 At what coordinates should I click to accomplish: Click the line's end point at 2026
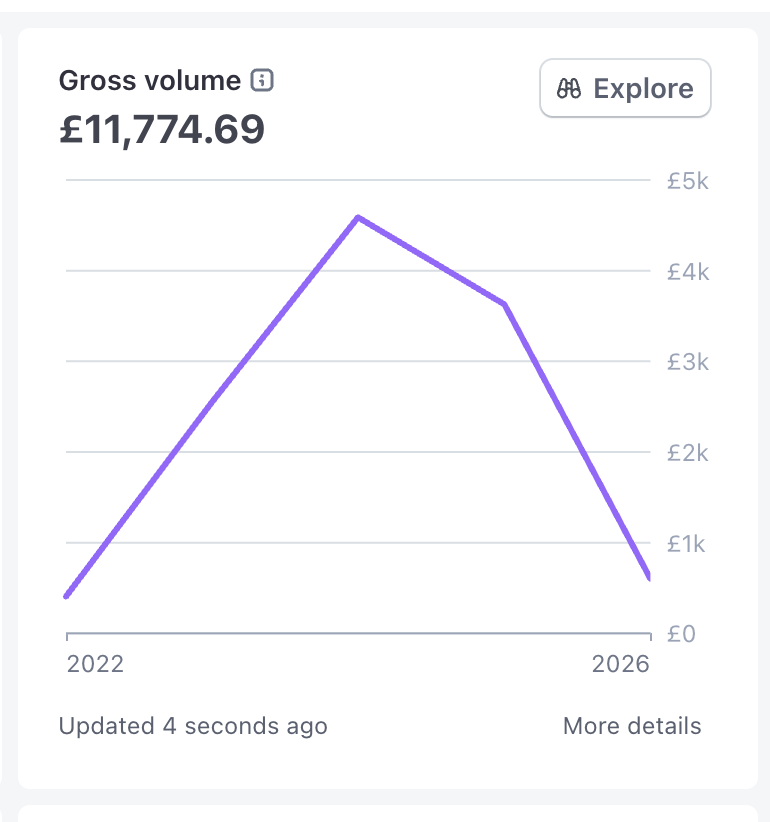pos(648,576)
